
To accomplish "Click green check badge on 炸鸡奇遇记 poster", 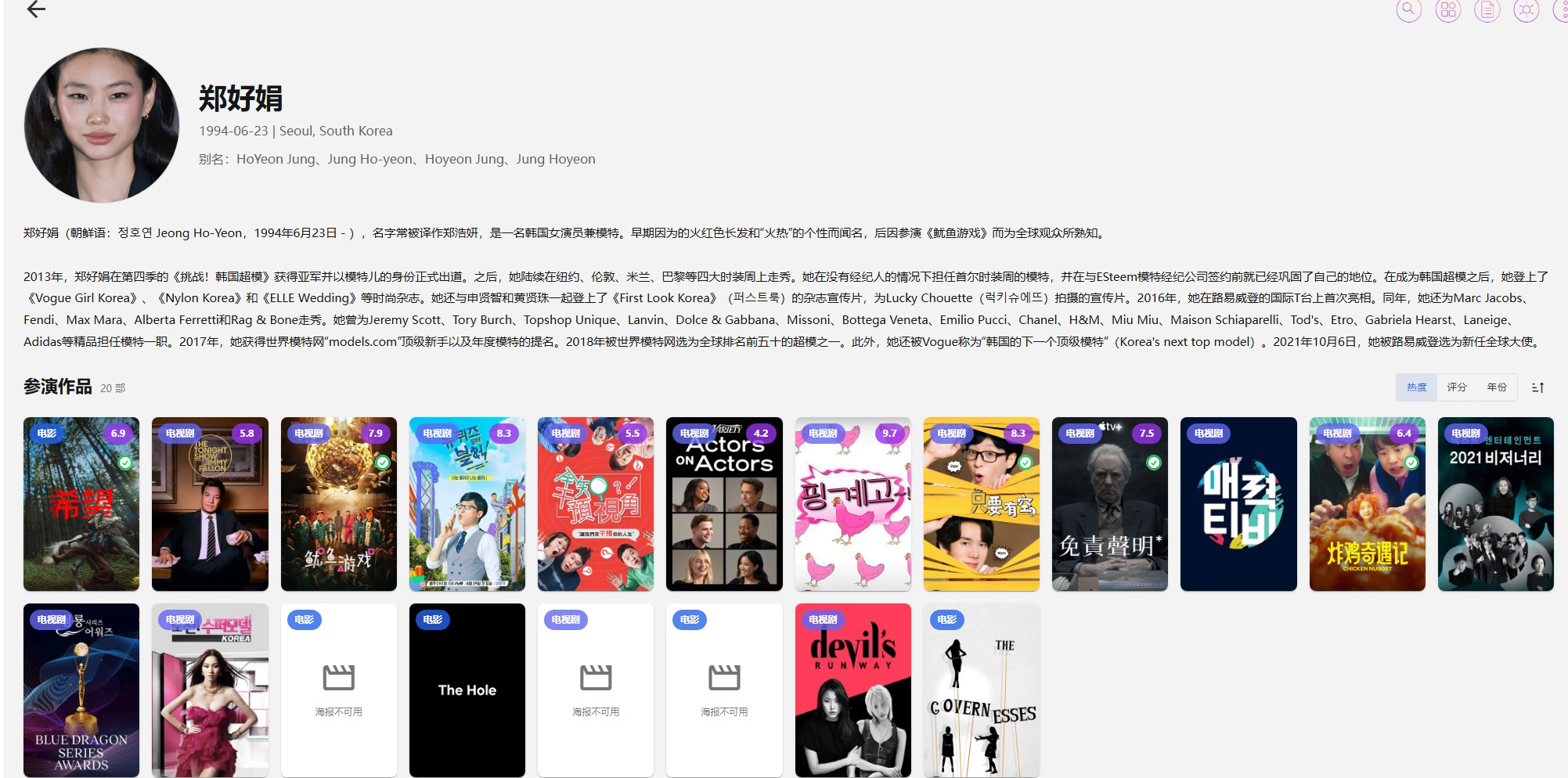I will [x=1411, y=463].
